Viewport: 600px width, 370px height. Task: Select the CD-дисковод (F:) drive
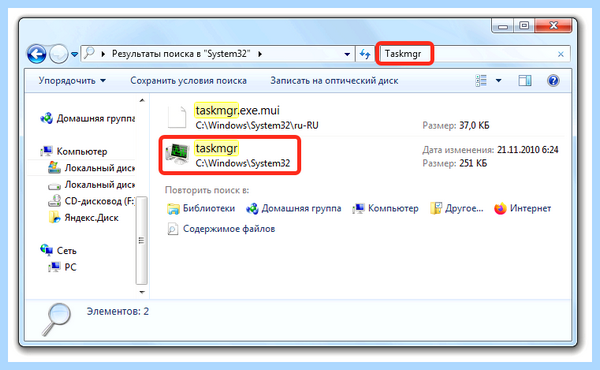pos(91,201)
